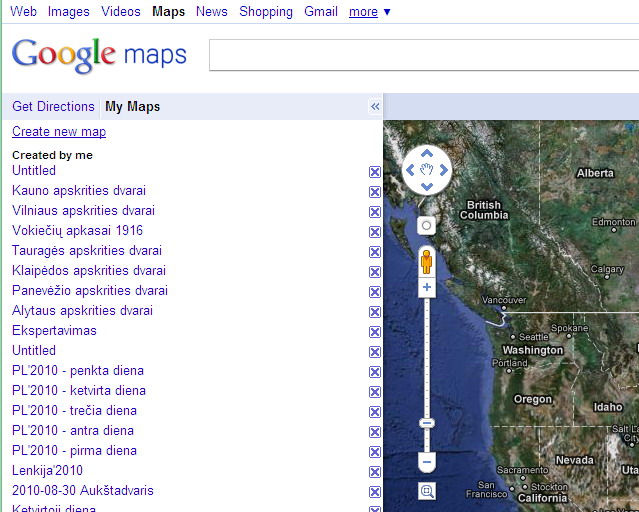Screen dimensions: 639x512
Task: Open the 'more' dropdown in top bar
Action: 369,12
